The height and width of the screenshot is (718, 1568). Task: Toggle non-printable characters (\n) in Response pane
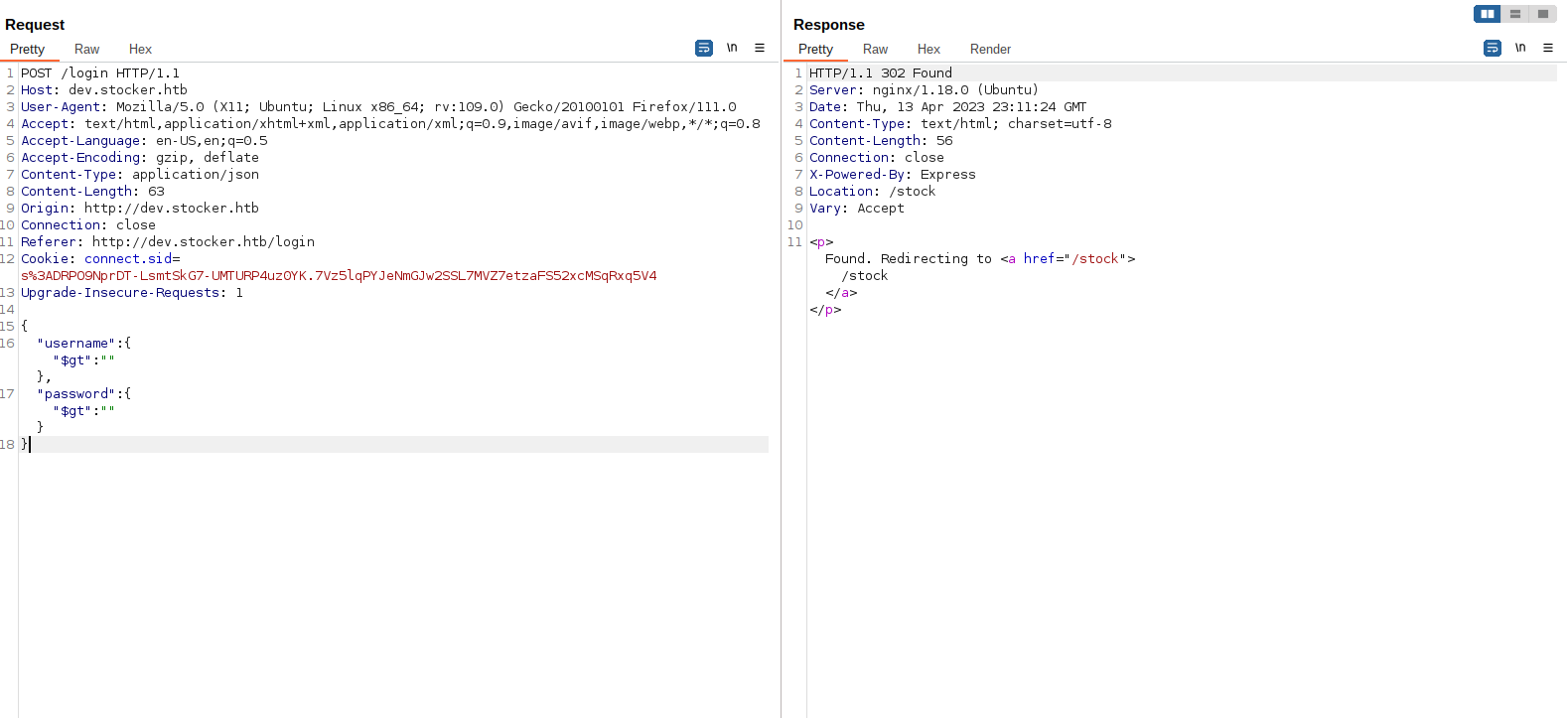[1520, 48]
